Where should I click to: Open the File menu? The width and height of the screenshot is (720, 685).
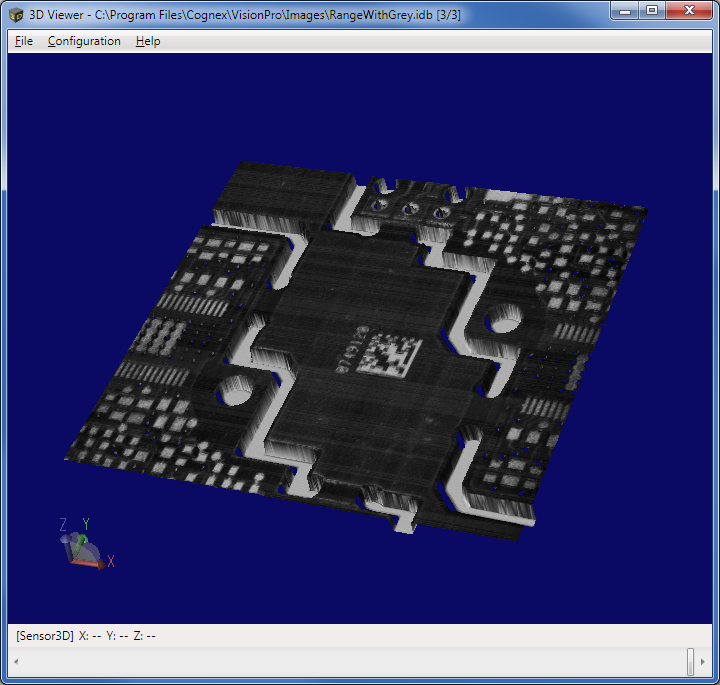click(23, 41)
